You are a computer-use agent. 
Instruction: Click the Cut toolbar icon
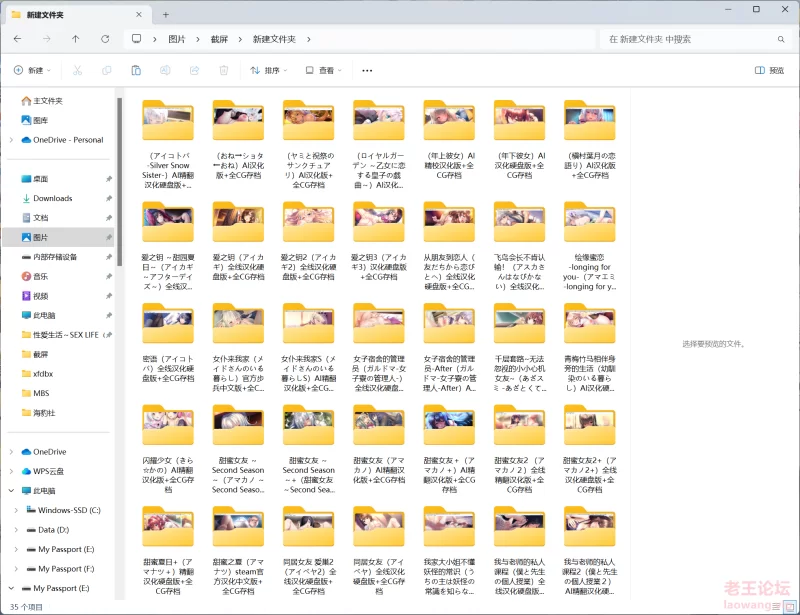coord(78,70)
